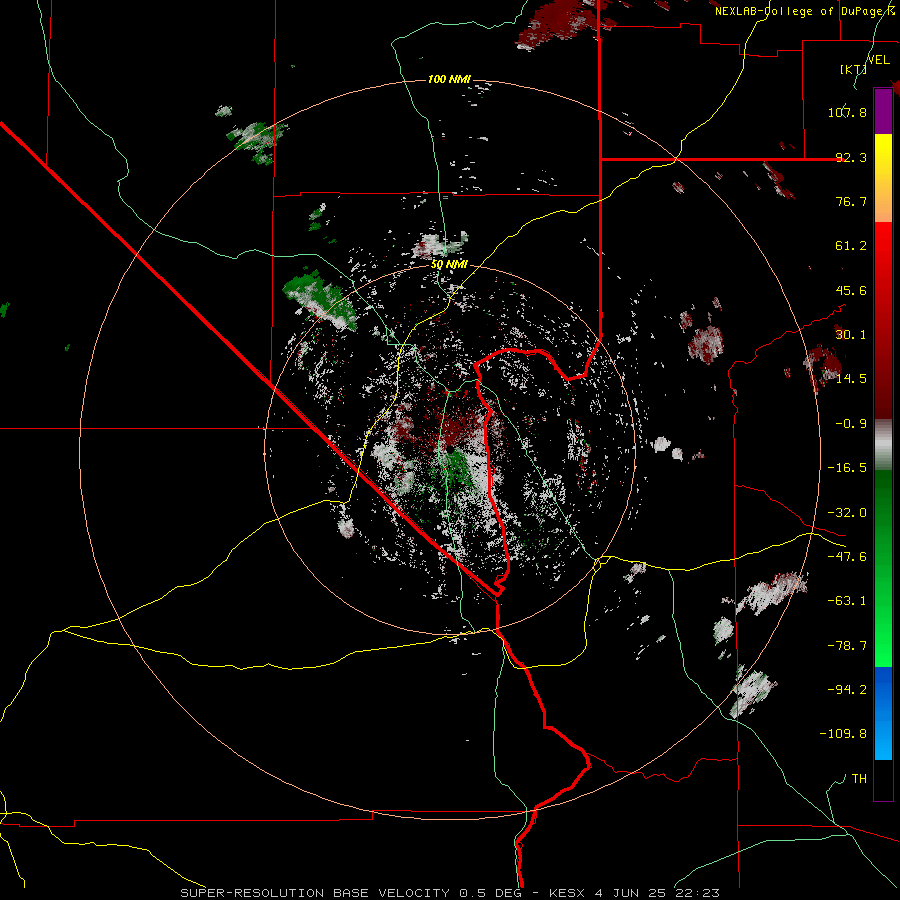Viewport: 900px width, 900px height.
Task: Click the 30.1 velocity scale value
Action: [851, 335]
